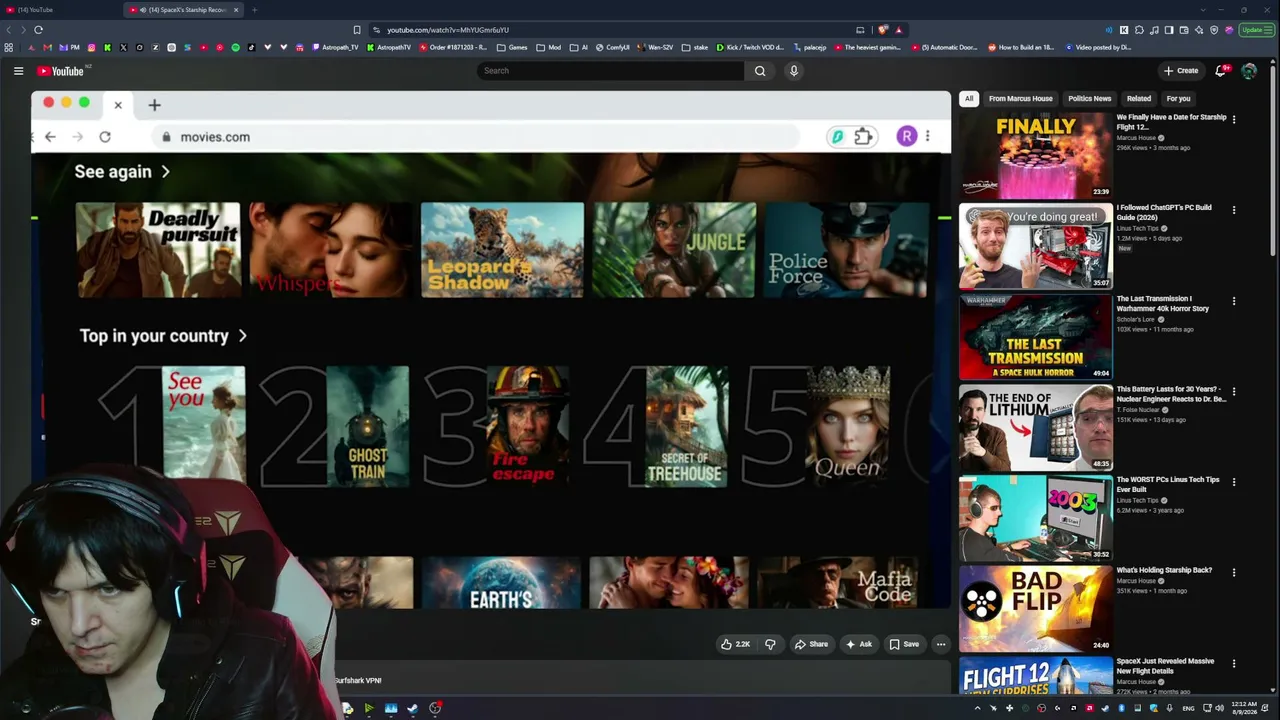Viewport: 1280px width, 720px height.
Task: Click the Save button
Action: coord(904,644)
